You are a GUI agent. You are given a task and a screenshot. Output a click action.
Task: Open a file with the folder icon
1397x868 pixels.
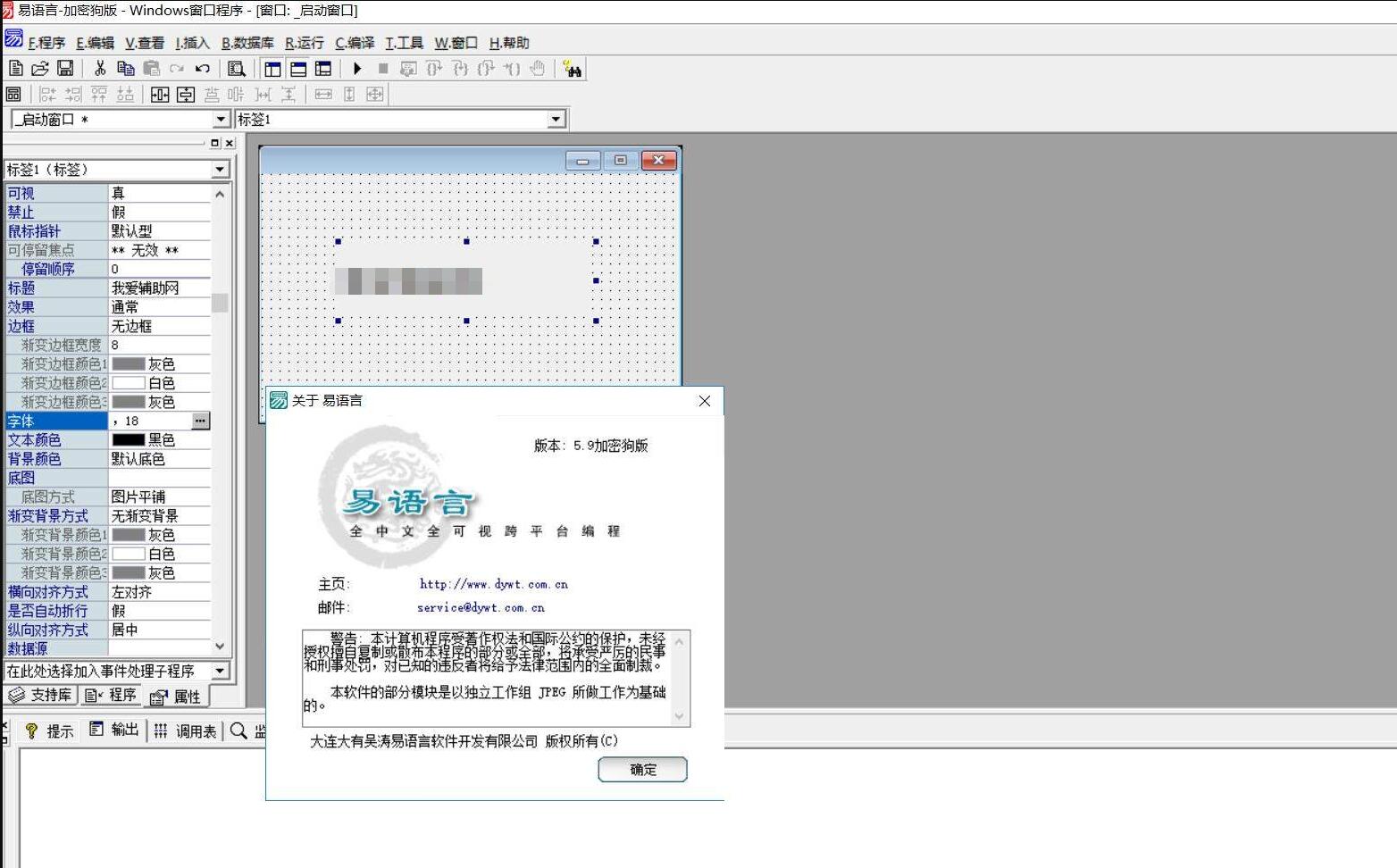click(x=40, y=68)
